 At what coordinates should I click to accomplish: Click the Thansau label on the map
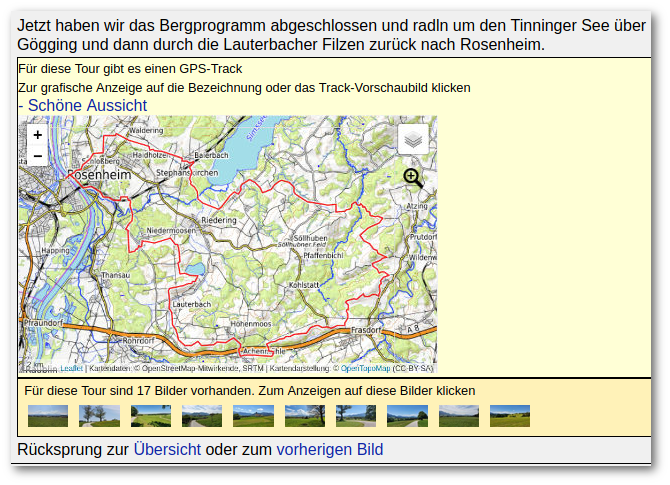tap(115, 275)
